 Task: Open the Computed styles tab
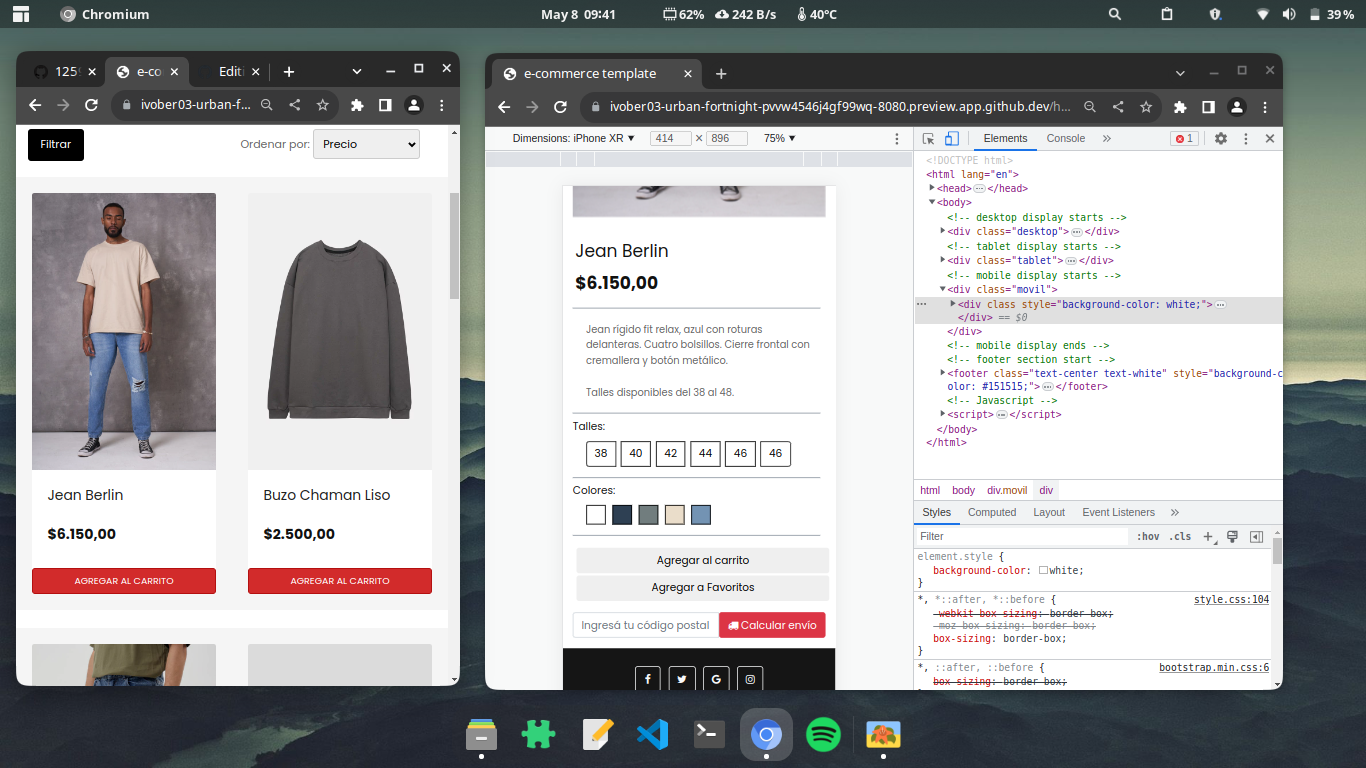pos(991,511)
